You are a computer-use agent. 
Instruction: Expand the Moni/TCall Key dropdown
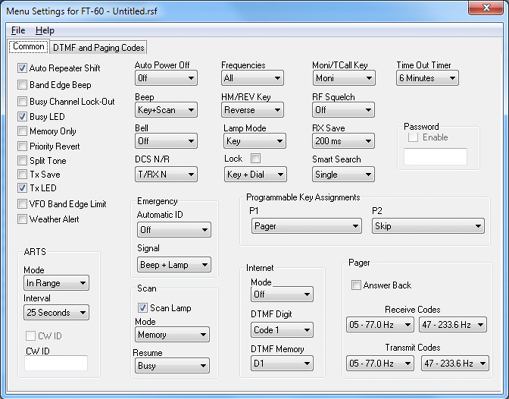344,78
